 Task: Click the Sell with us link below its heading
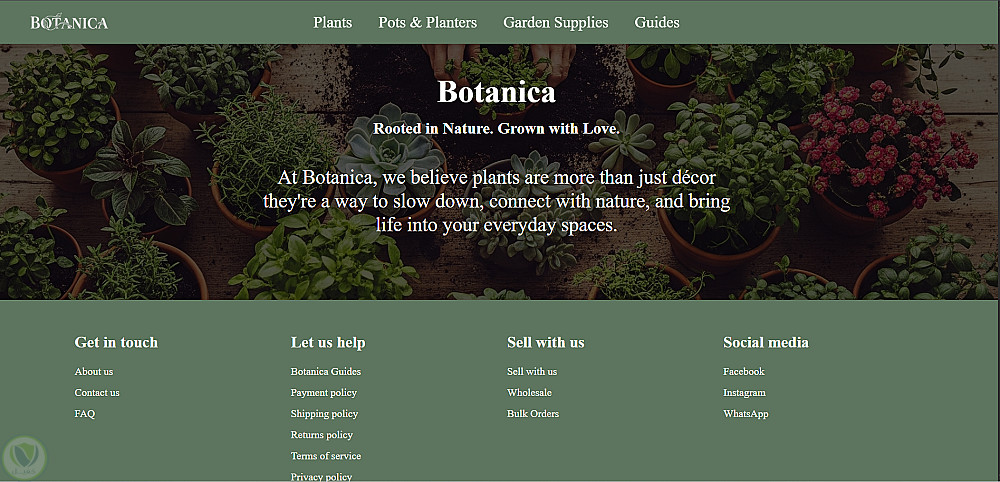(x=532, y=372)
